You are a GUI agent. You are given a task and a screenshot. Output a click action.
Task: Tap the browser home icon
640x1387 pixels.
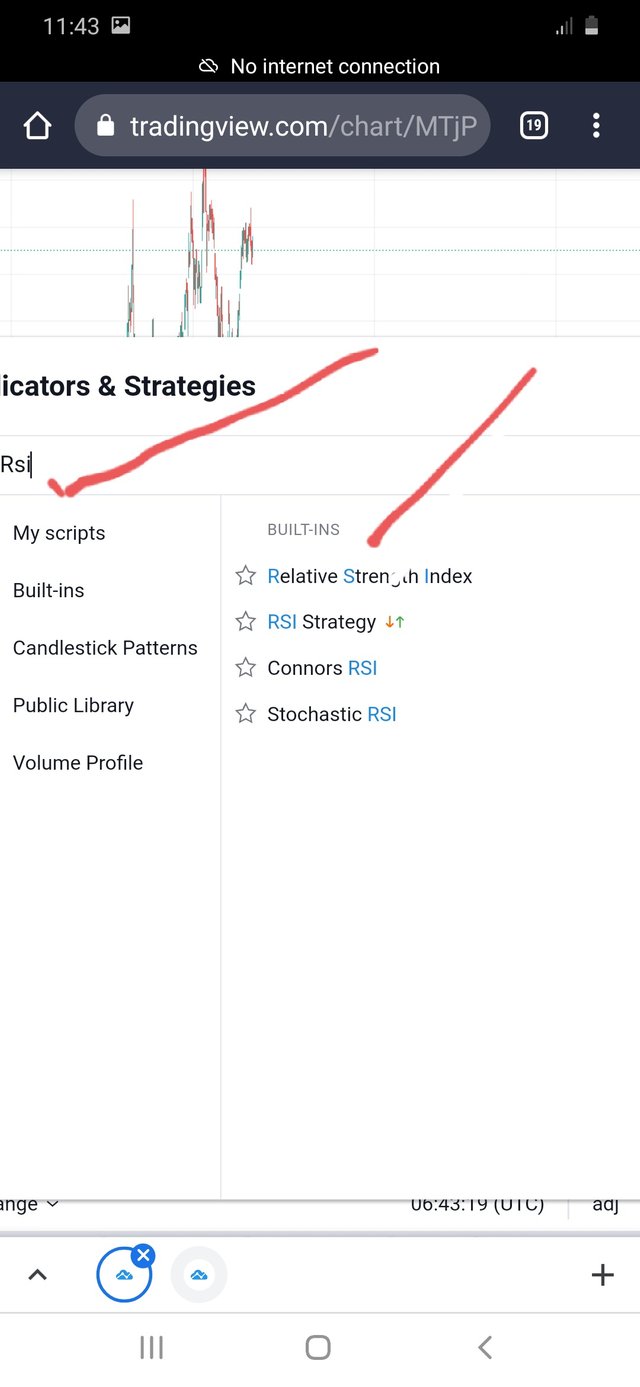coord(37,126)
